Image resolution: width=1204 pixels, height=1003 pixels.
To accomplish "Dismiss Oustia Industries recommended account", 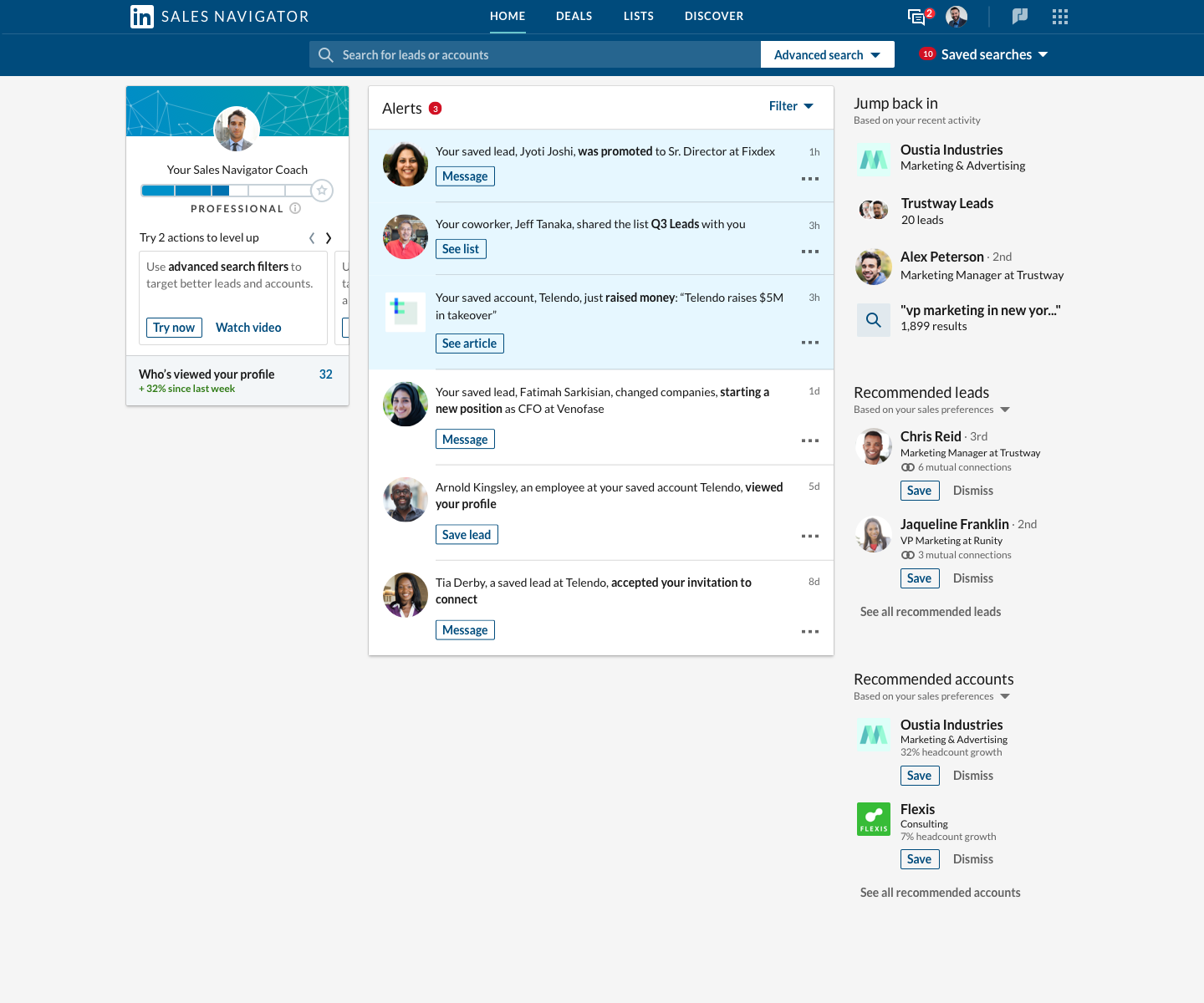I will point(973,776).
